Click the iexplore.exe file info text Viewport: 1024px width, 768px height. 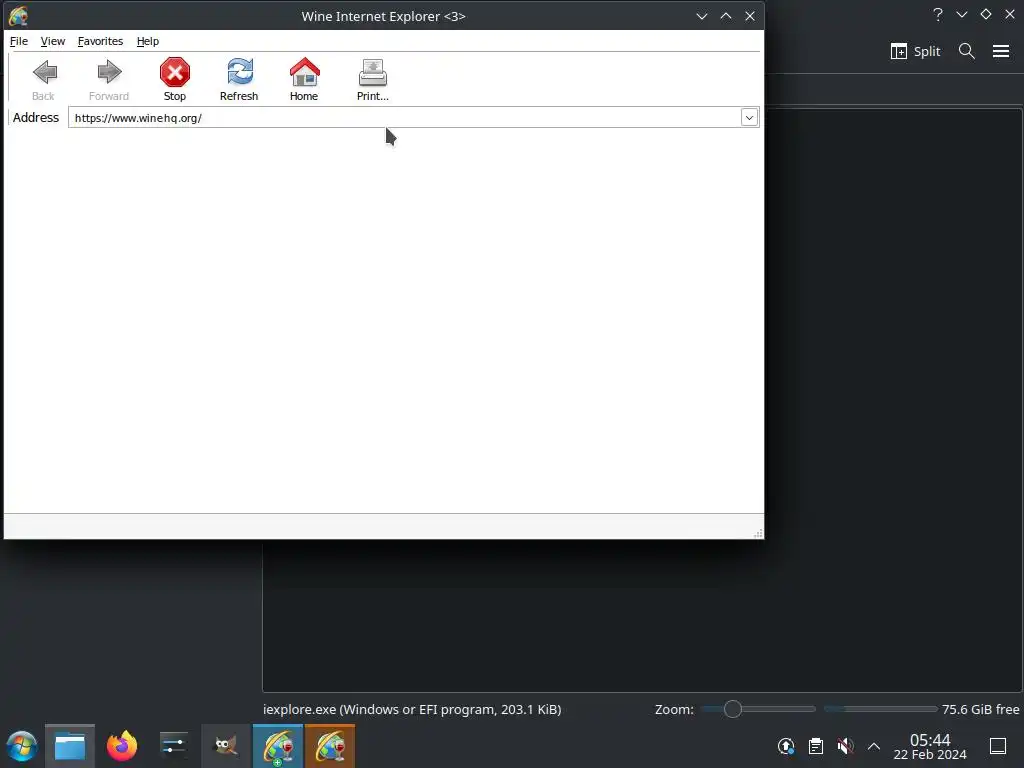point(412,709)
